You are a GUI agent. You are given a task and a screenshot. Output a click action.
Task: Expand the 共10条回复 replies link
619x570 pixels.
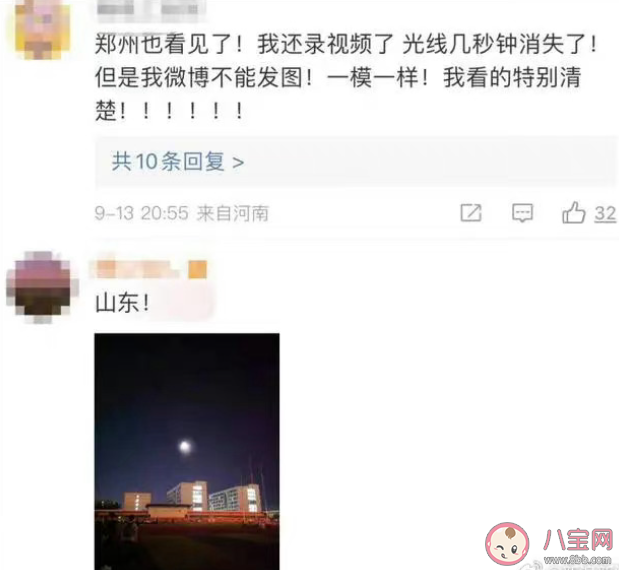point(177,161)
